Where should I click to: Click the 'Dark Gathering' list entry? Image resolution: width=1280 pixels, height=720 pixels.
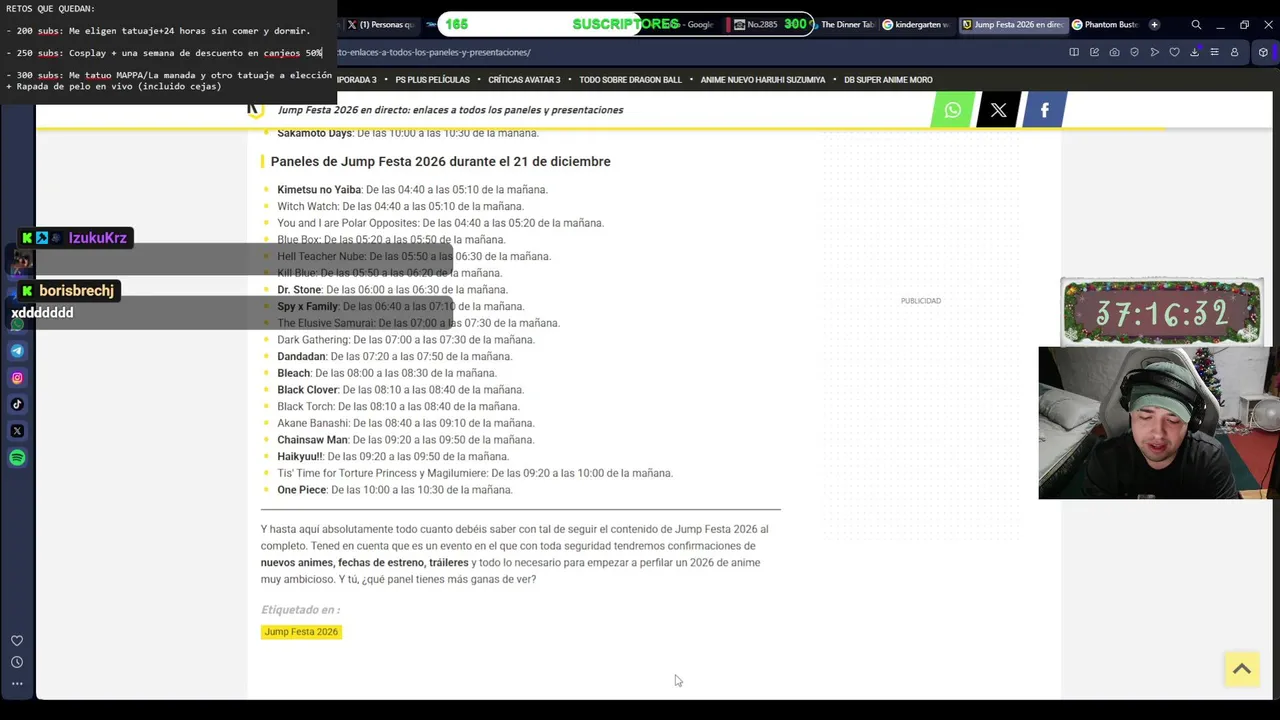406,340
